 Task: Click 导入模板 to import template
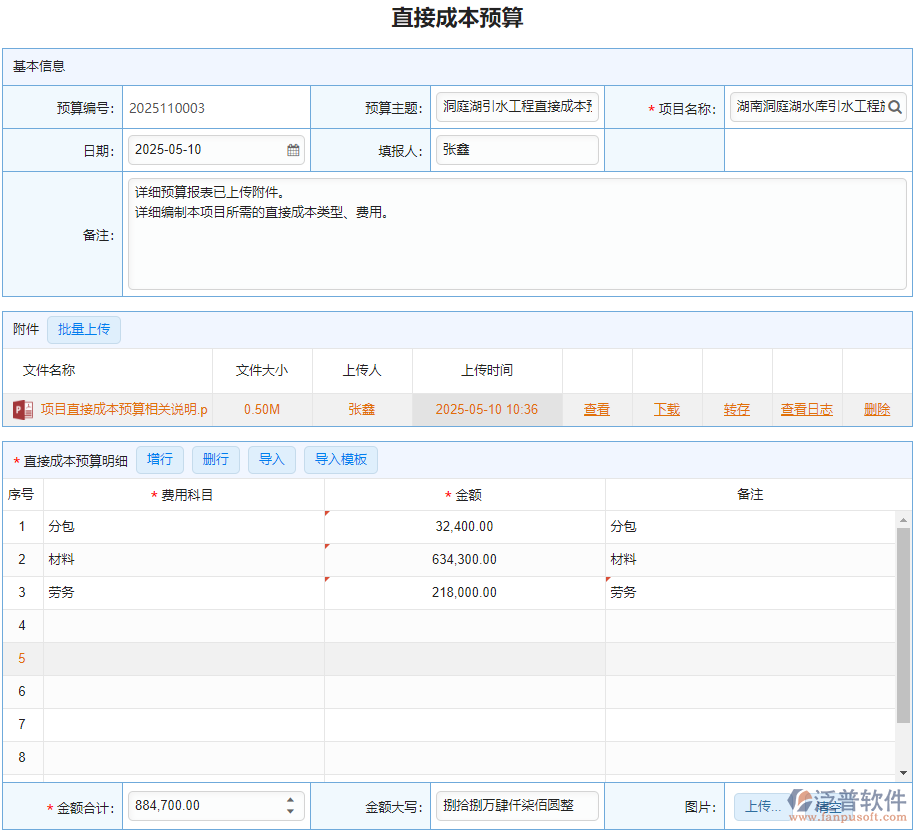339,459
